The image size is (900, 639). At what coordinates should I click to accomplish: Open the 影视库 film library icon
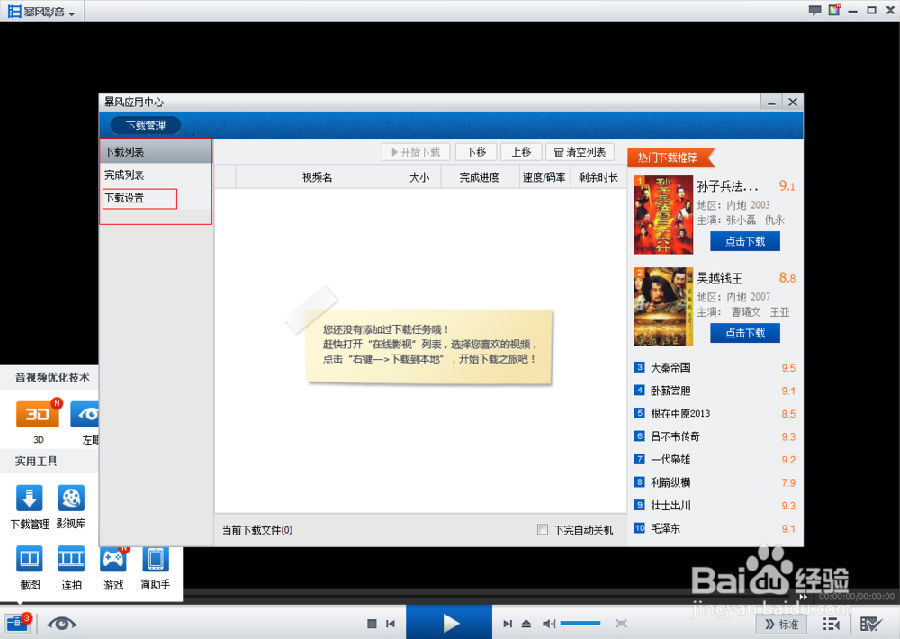click(x=71, y=499)
